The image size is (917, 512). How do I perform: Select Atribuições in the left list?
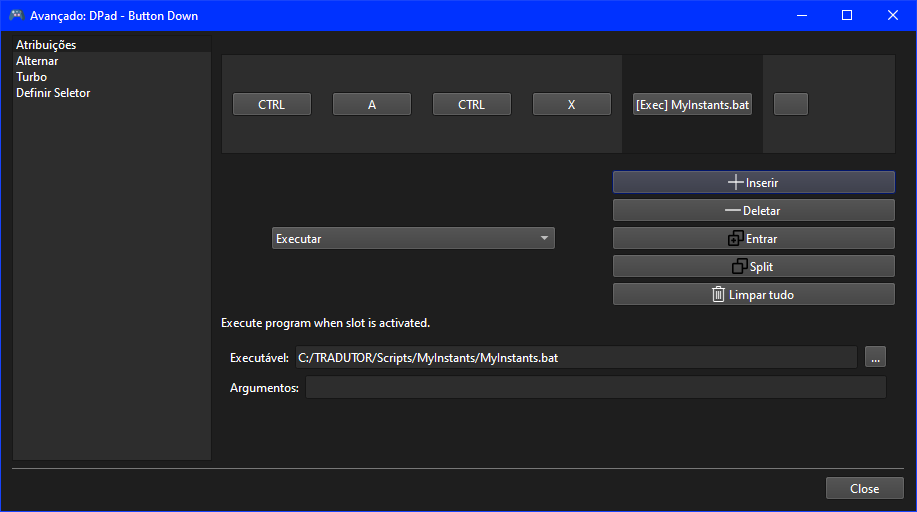tap(46, 45)
